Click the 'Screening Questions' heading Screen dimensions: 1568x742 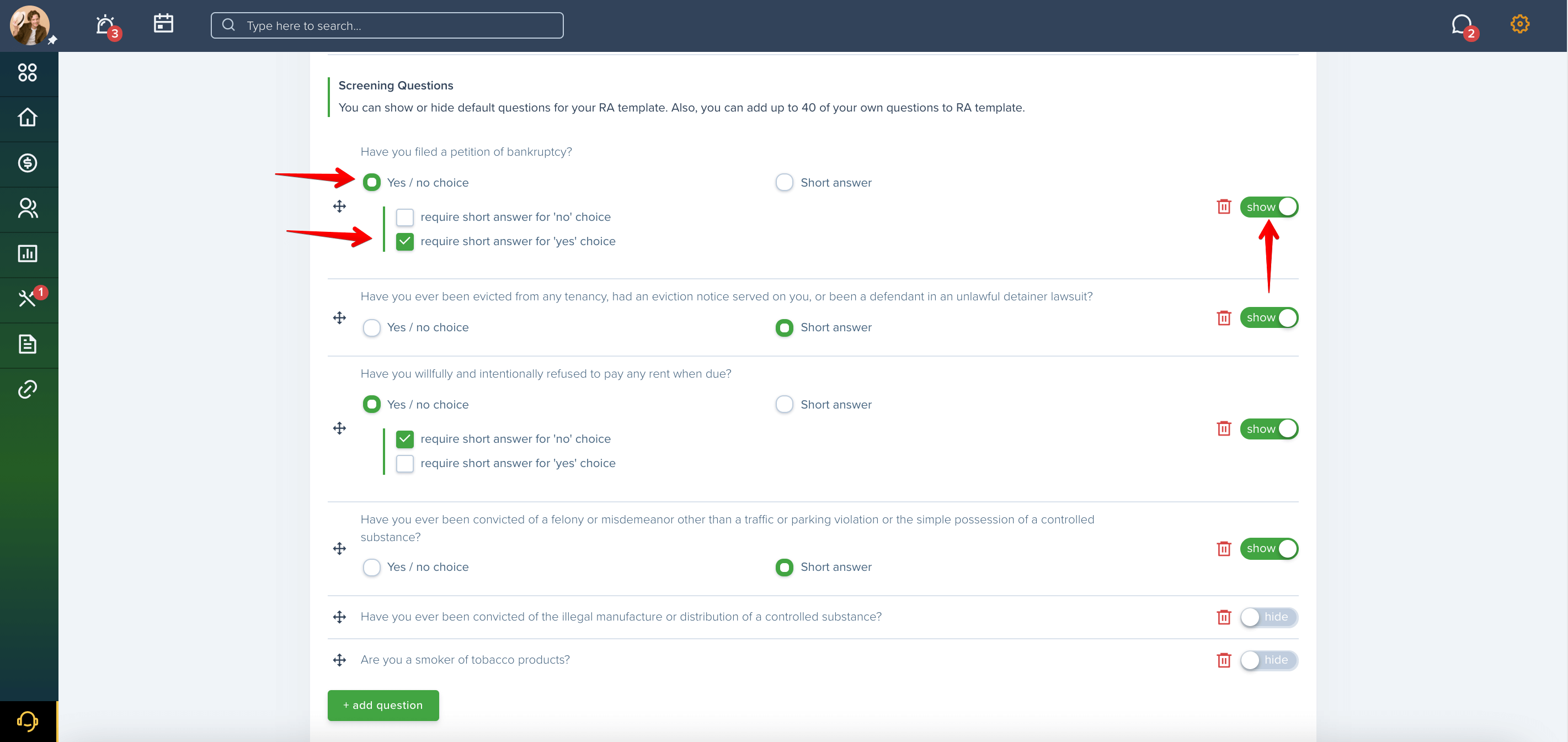396,85
